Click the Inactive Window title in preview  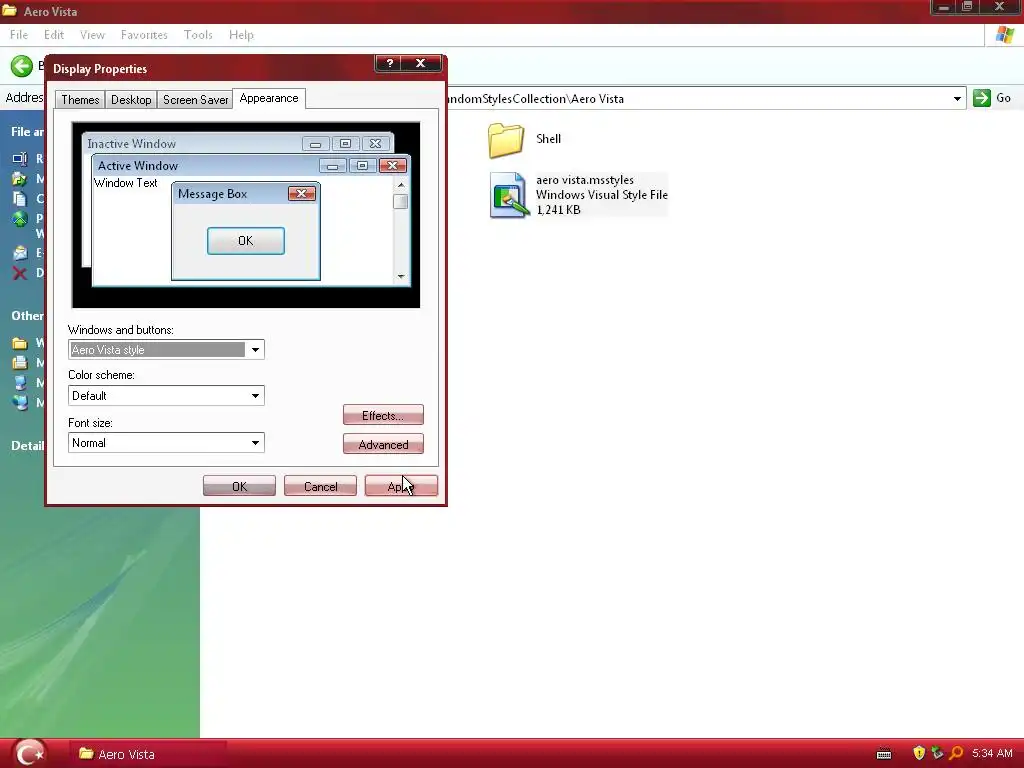[x=131, y=144]
